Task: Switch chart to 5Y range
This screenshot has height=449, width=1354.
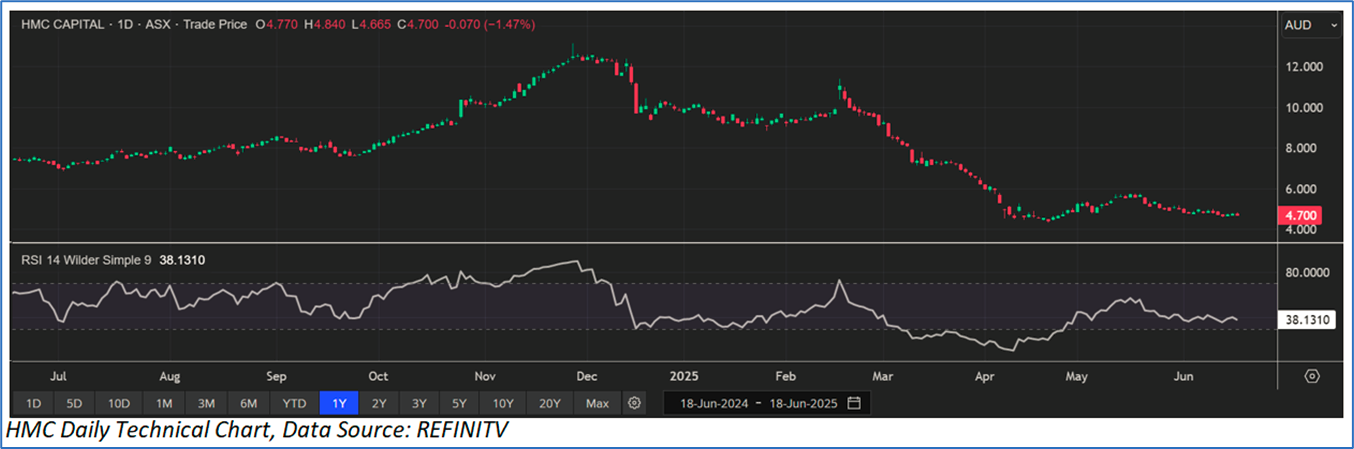Action: pyautogui.click(x=459, y=403)
